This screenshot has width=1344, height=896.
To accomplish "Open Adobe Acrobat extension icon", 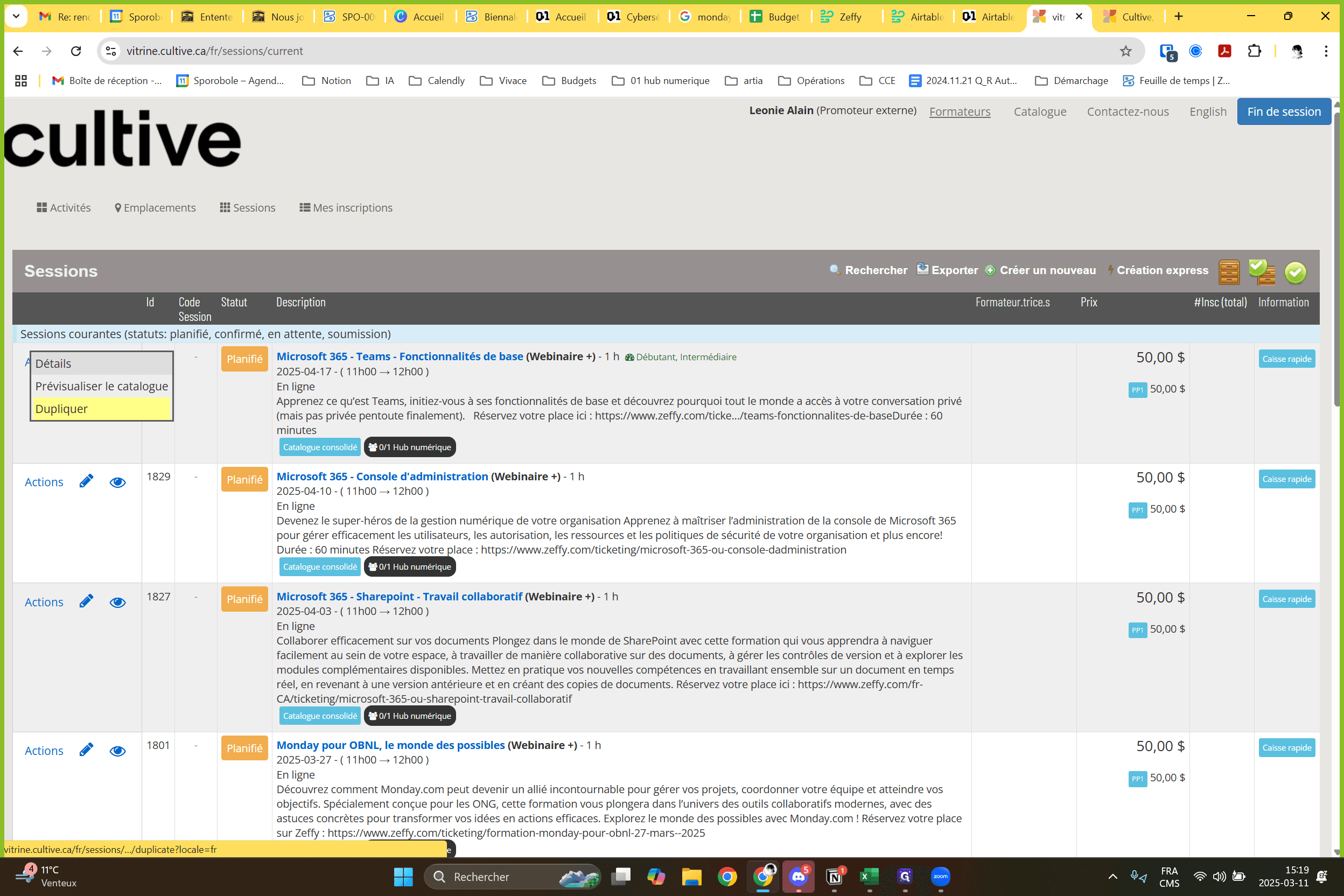I will (1224, 51).
